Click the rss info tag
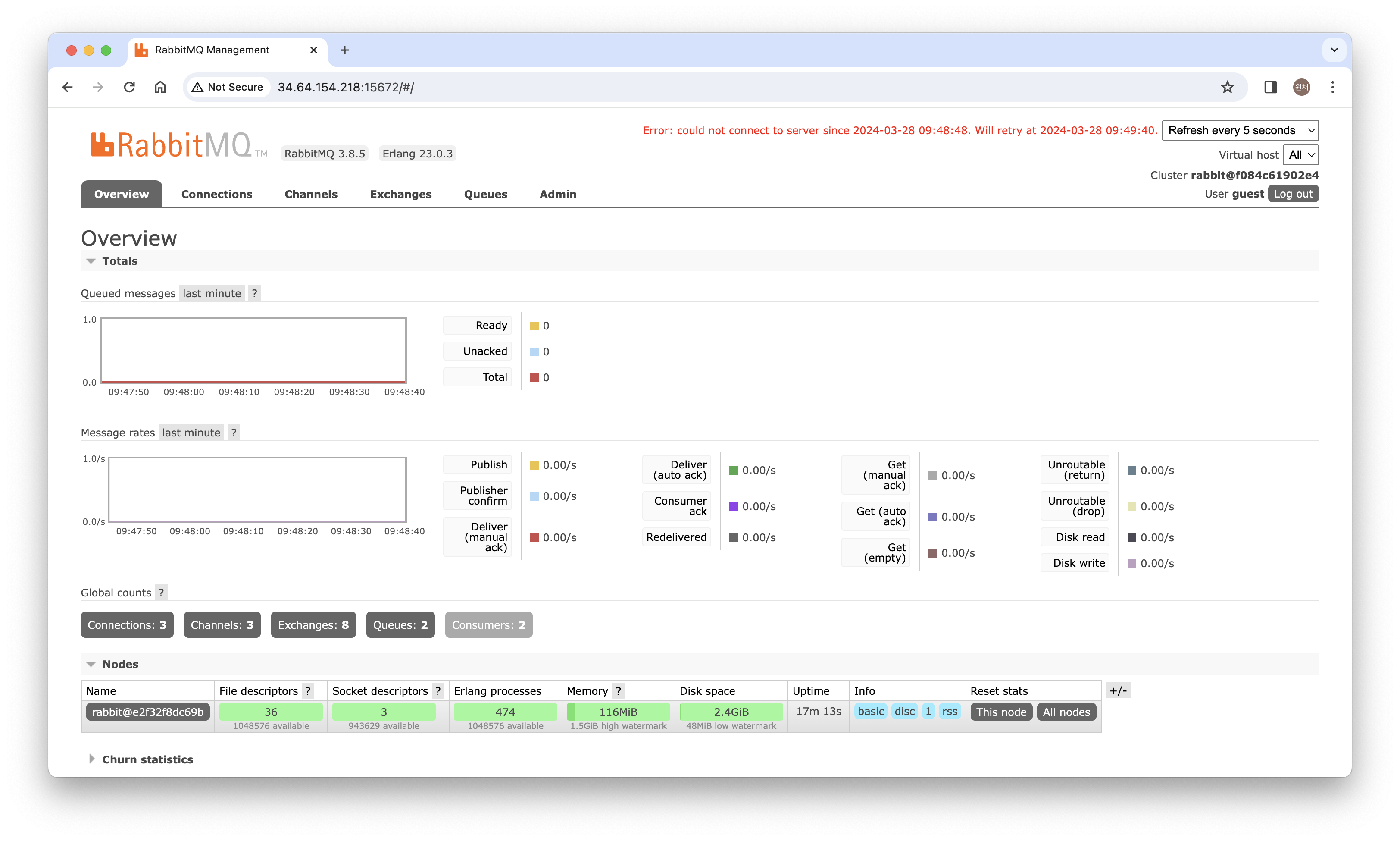This screenshot has height=841, width=1400. pos(949,712)
